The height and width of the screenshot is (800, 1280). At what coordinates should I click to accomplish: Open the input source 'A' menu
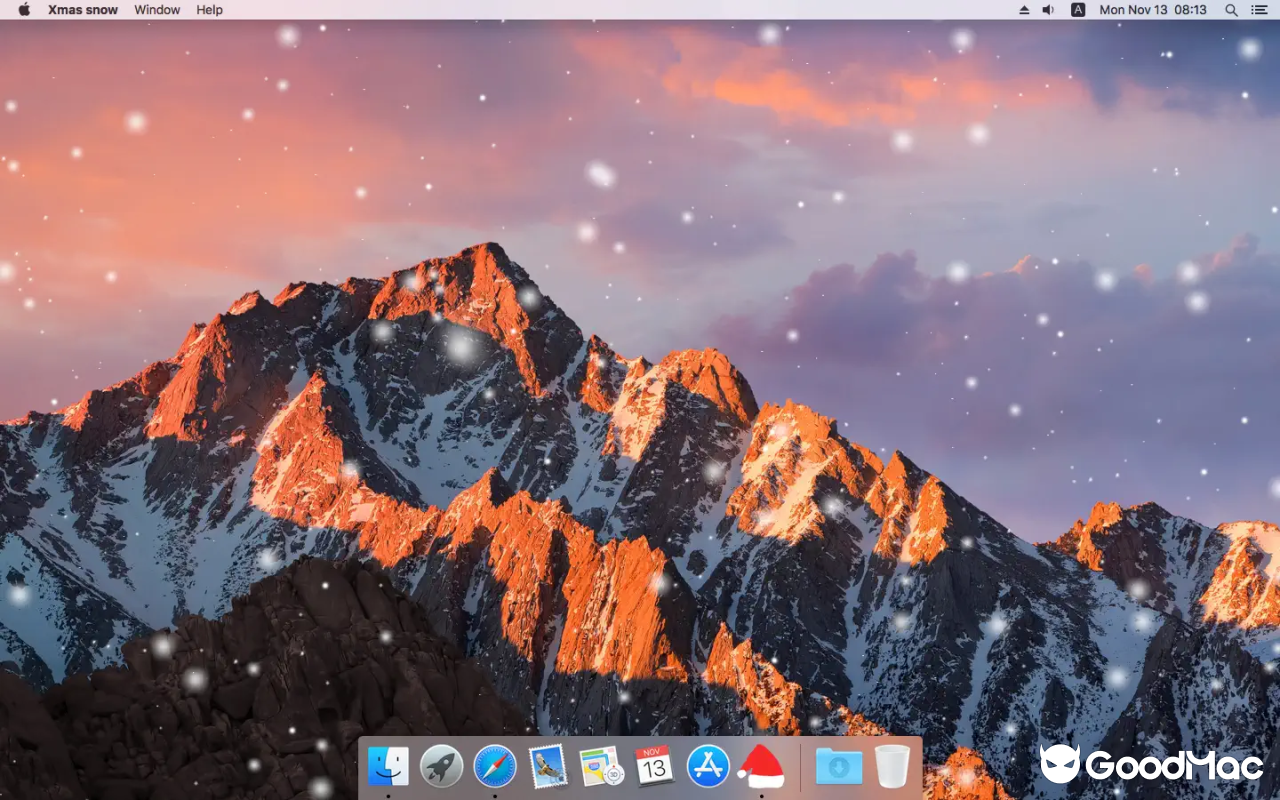1078,10
